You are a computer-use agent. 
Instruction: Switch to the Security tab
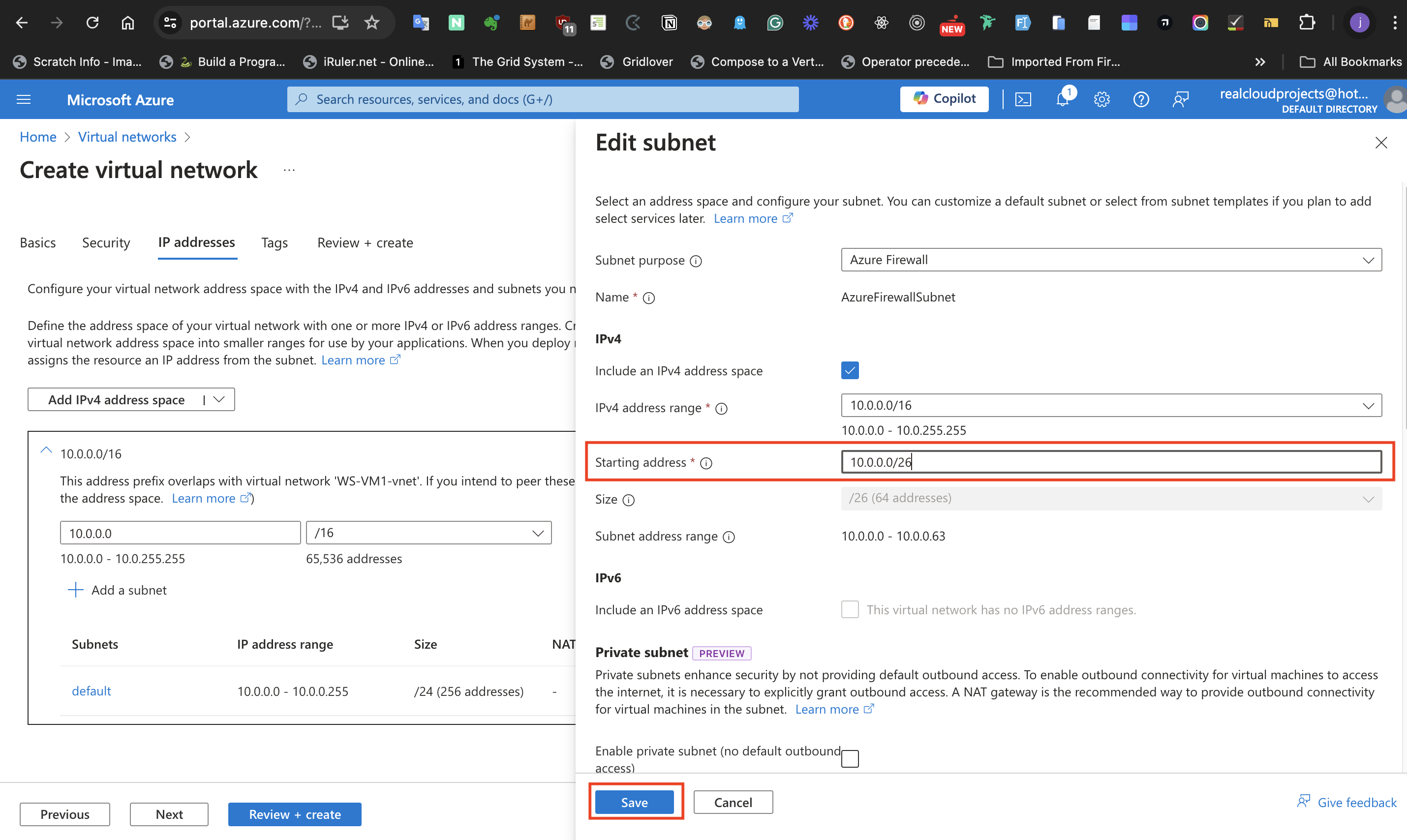click(x=106, y=243)
